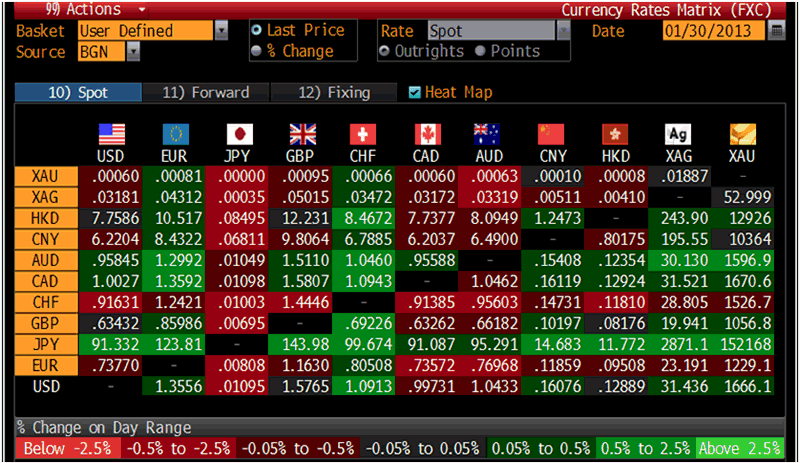800x463 pixels.
Task: Select the AUD Australian flag icon
Action: pos(490,135)
